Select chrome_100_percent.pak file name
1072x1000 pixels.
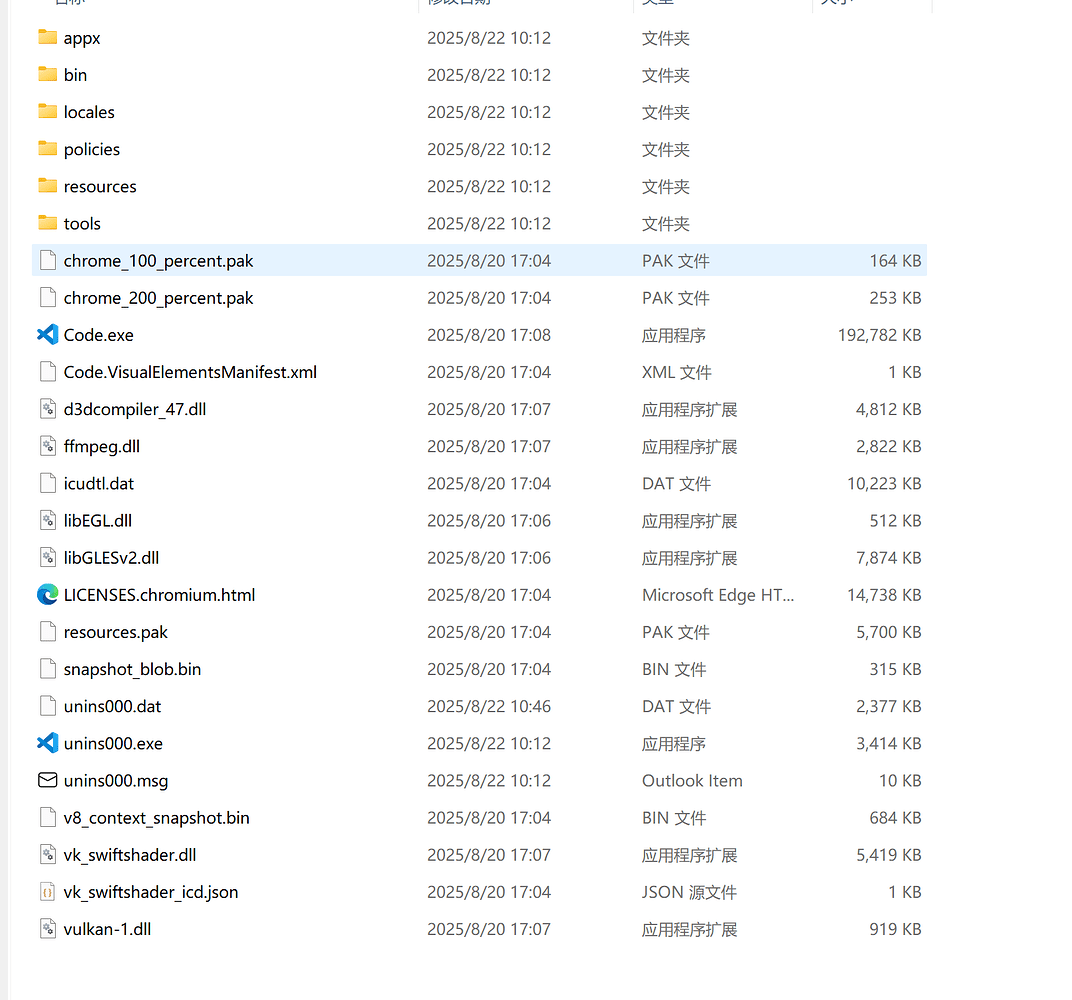[x=158, y=261]
